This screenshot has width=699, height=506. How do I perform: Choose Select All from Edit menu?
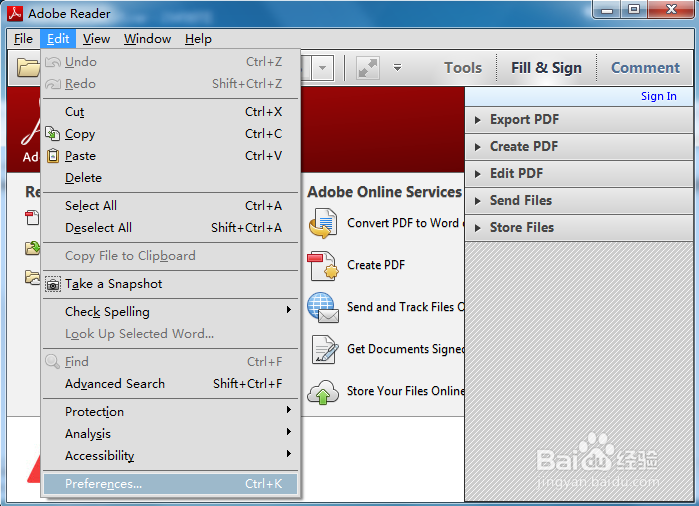(x=170, y=206)
